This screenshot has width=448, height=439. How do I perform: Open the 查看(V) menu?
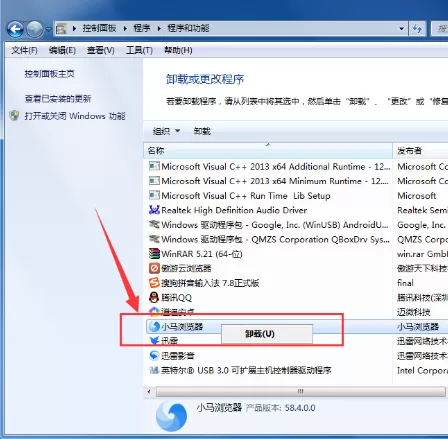point(100,50)
